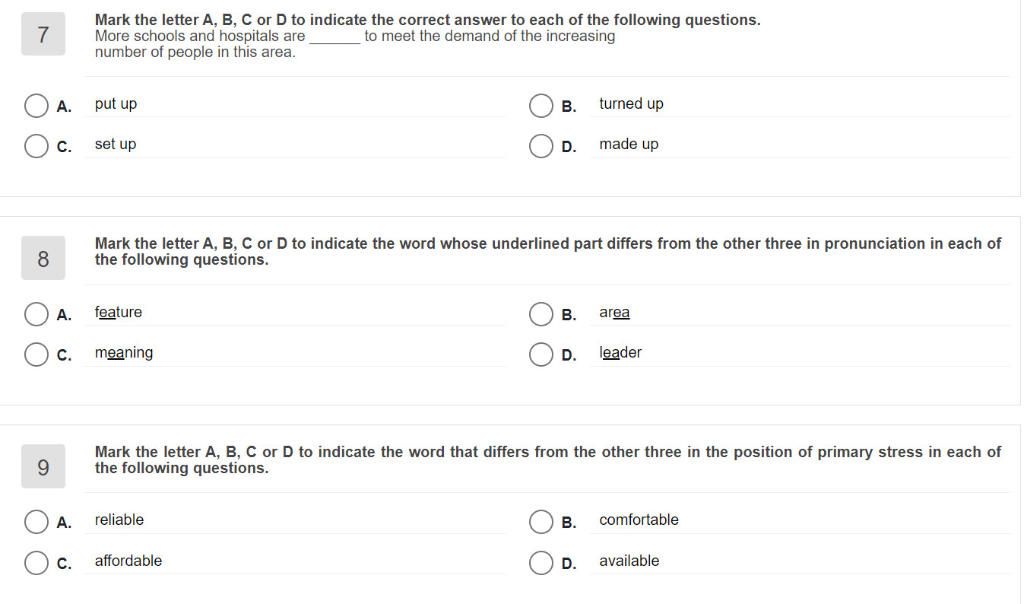The width and height of the screenshot is (1024, 604).
Task: Click the answer text 'affordable'
Action: (128, 561)
